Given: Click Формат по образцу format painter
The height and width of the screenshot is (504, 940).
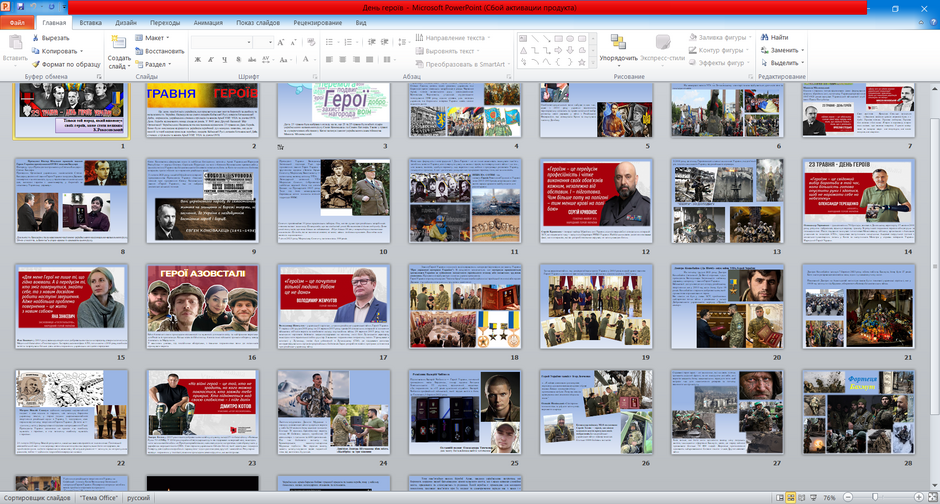Looking at the screenshot, I should (x=66, y=64).
